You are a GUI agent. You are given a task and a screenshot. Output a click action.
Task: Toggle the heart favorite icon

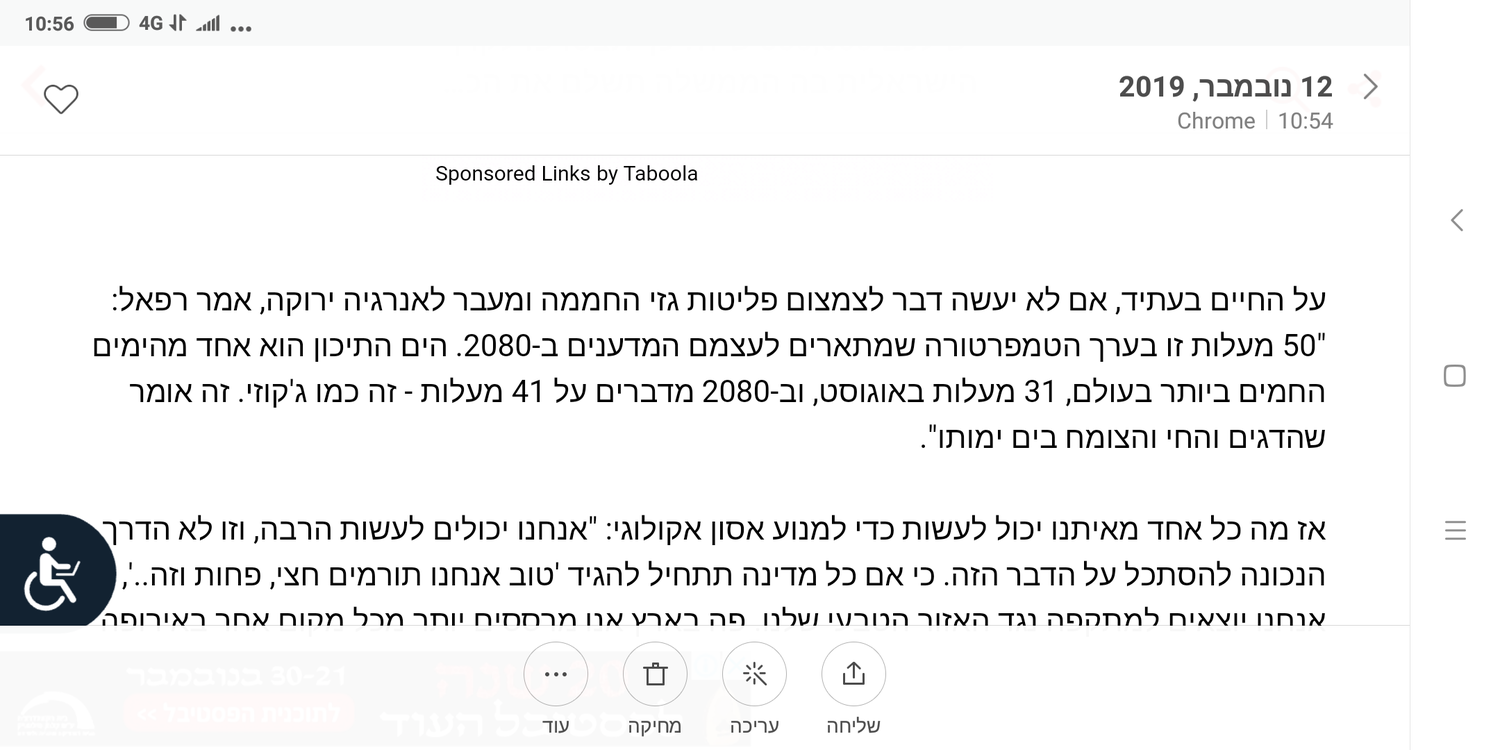pyautogui.click(x=61, y=99)
